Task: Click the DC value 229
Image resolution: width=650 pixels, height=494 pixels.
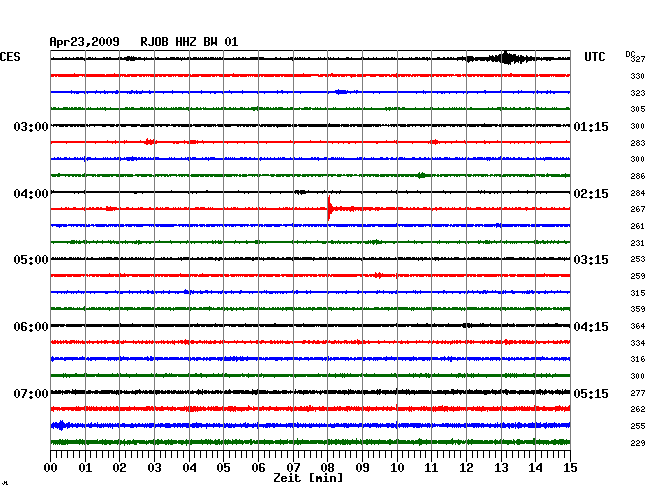Action: 638,443
